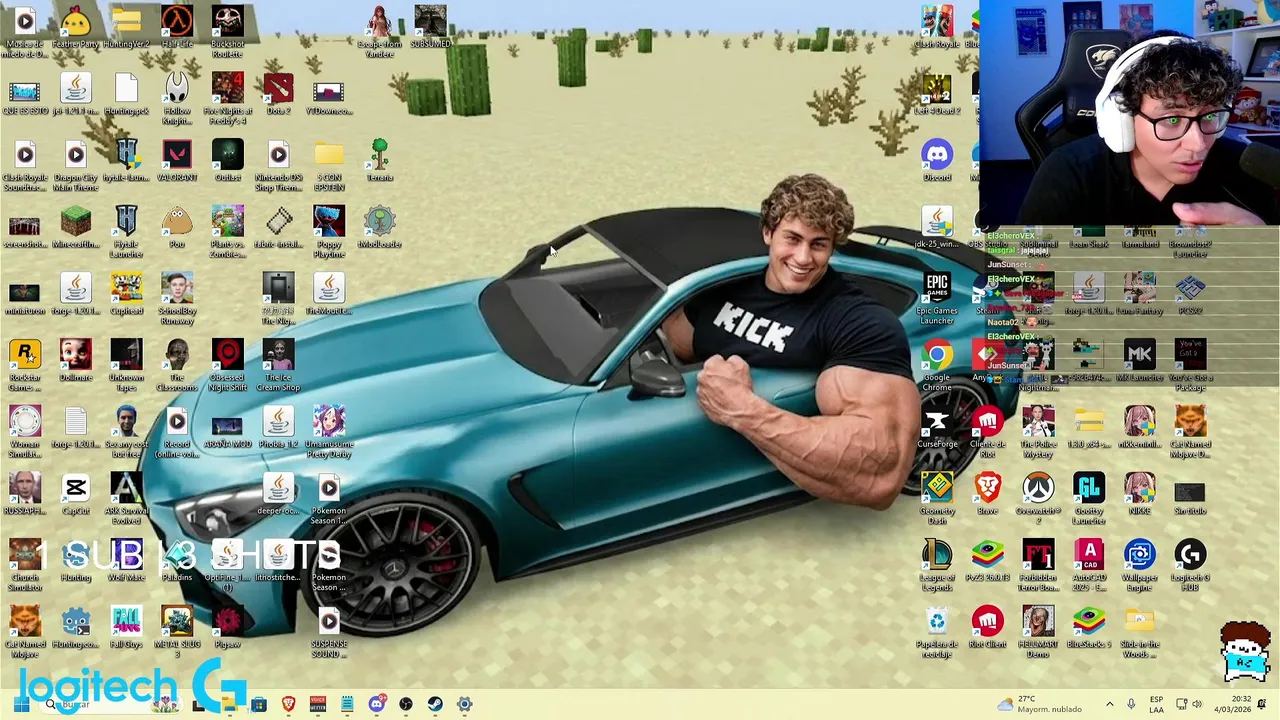The height and width of the screenshot is (720, 1280).
Task: Open the Pou desktop shortcut
Action: click(x=177, y=227)
